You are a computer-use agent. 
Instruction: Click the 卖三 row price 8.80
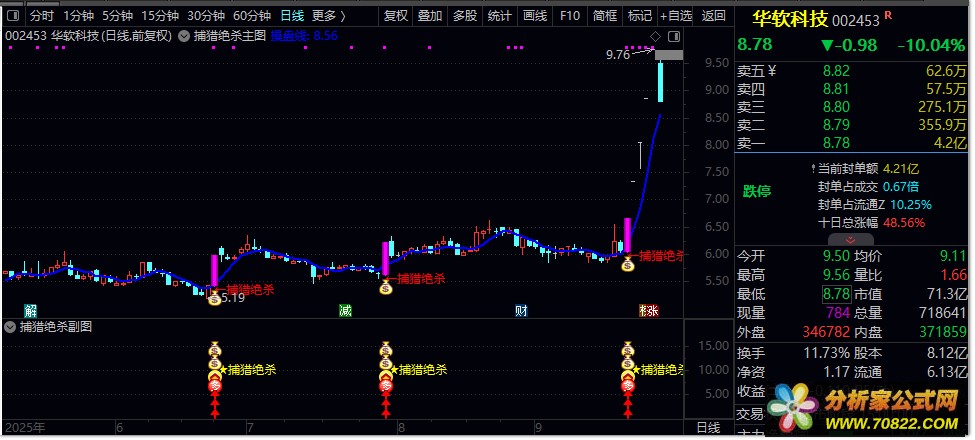coord(836,107)
